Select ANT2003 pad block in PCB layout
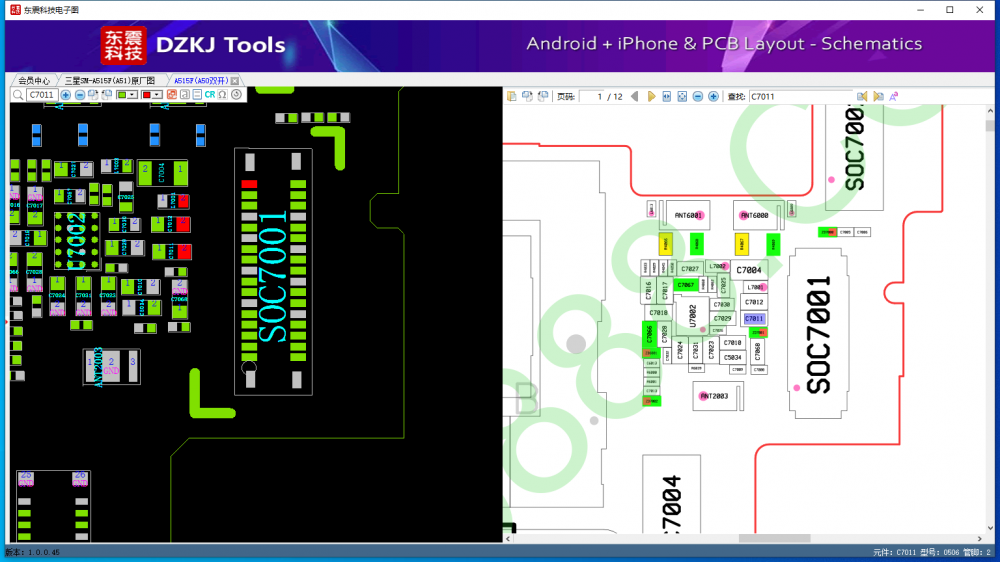This screenshot has width=1000, height=562. click(x=112, y=366)
